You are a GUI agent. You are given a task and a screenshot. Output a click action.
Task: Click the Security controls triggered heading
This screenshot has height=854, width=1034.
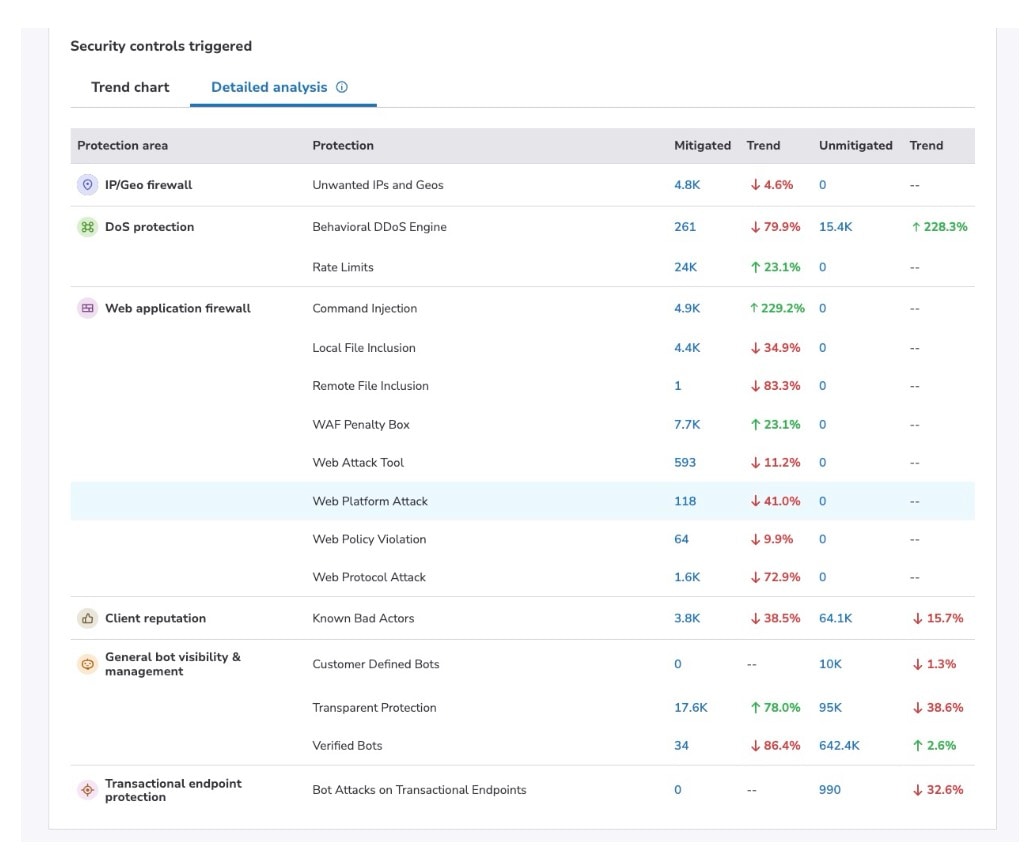(x=161, y=46)
